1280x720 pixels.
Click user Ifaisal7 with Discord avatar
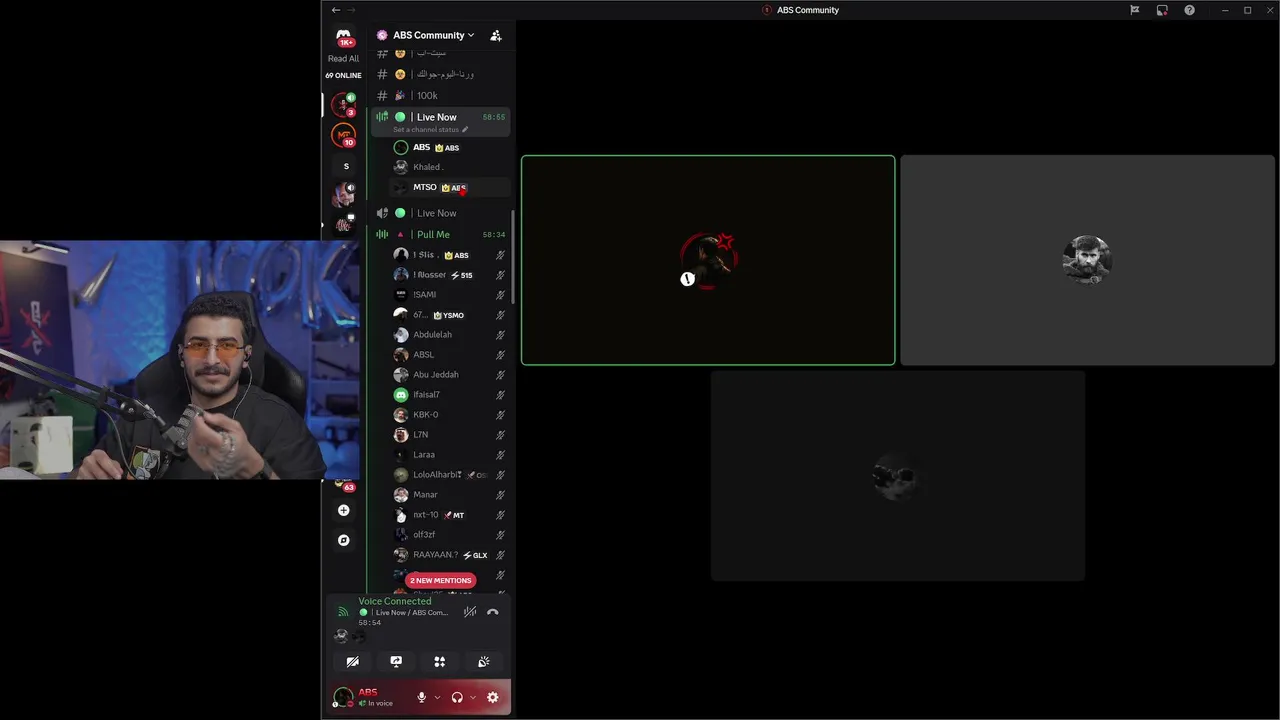[x=449, y=395]
